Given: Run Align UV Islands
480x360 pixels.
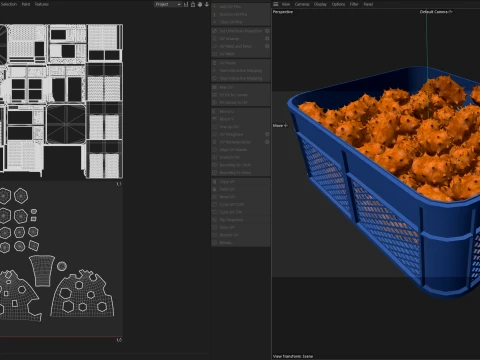Looking at the screenshot, I should pos(241,150).
